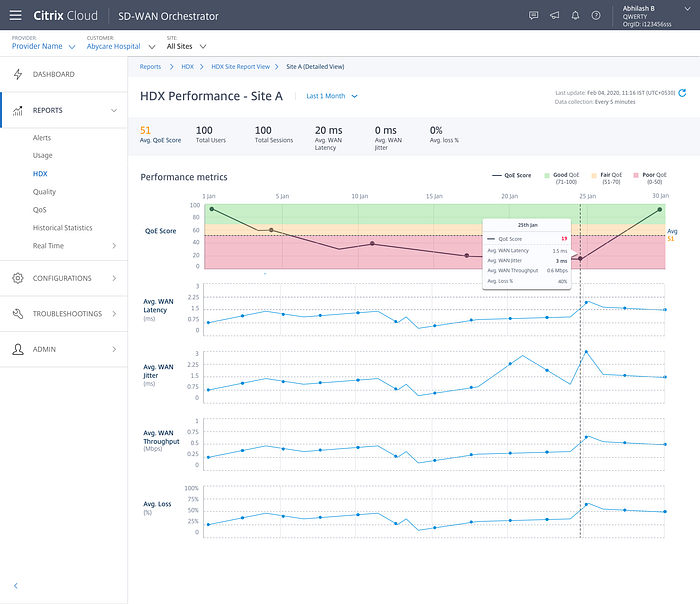The image size is (700, 604).
Task: Expand the Real Time submenu arrow
Action: [x=114, y=246]
